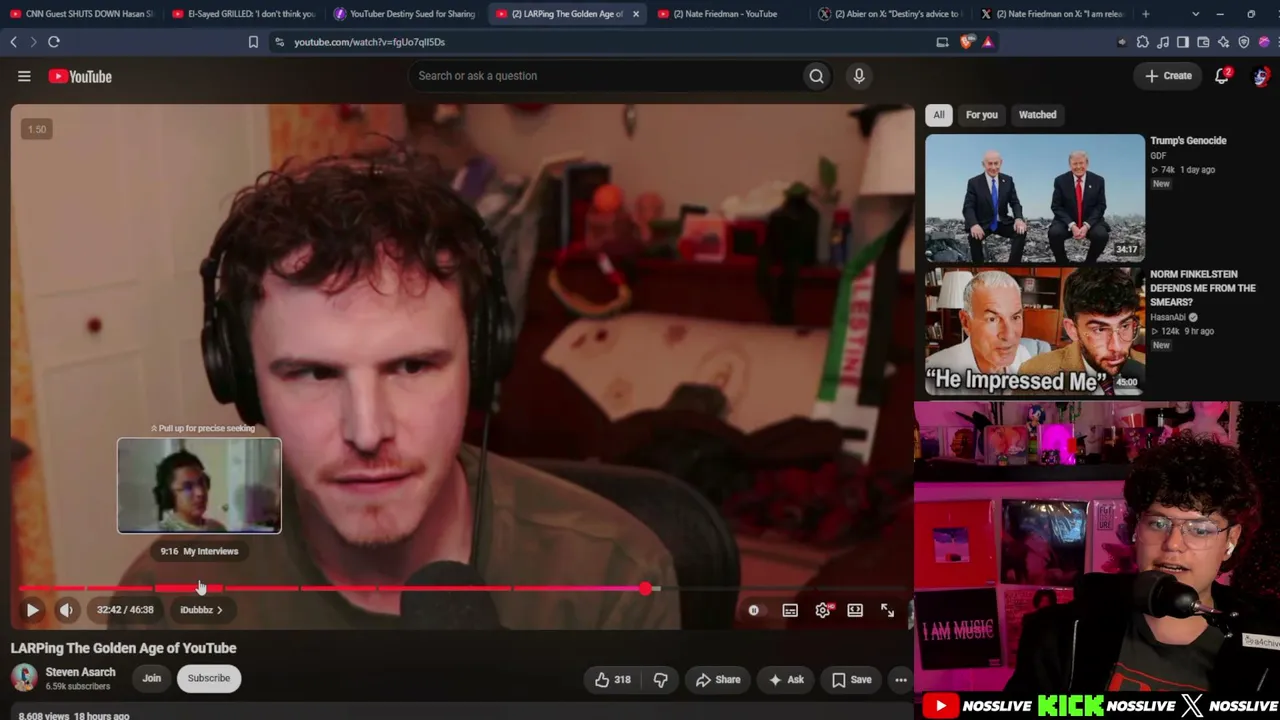Show the browser sidebar panel
This screenshot has height=720, width=1280.
click(1183, 42)
